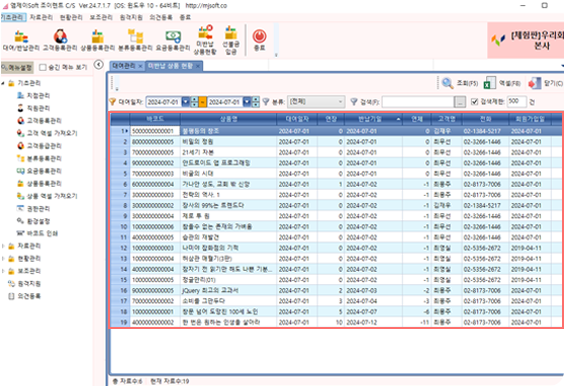565x387 pixels.
Task: Select 지점관리 in the sidebar tree
Action: [34, 95]
